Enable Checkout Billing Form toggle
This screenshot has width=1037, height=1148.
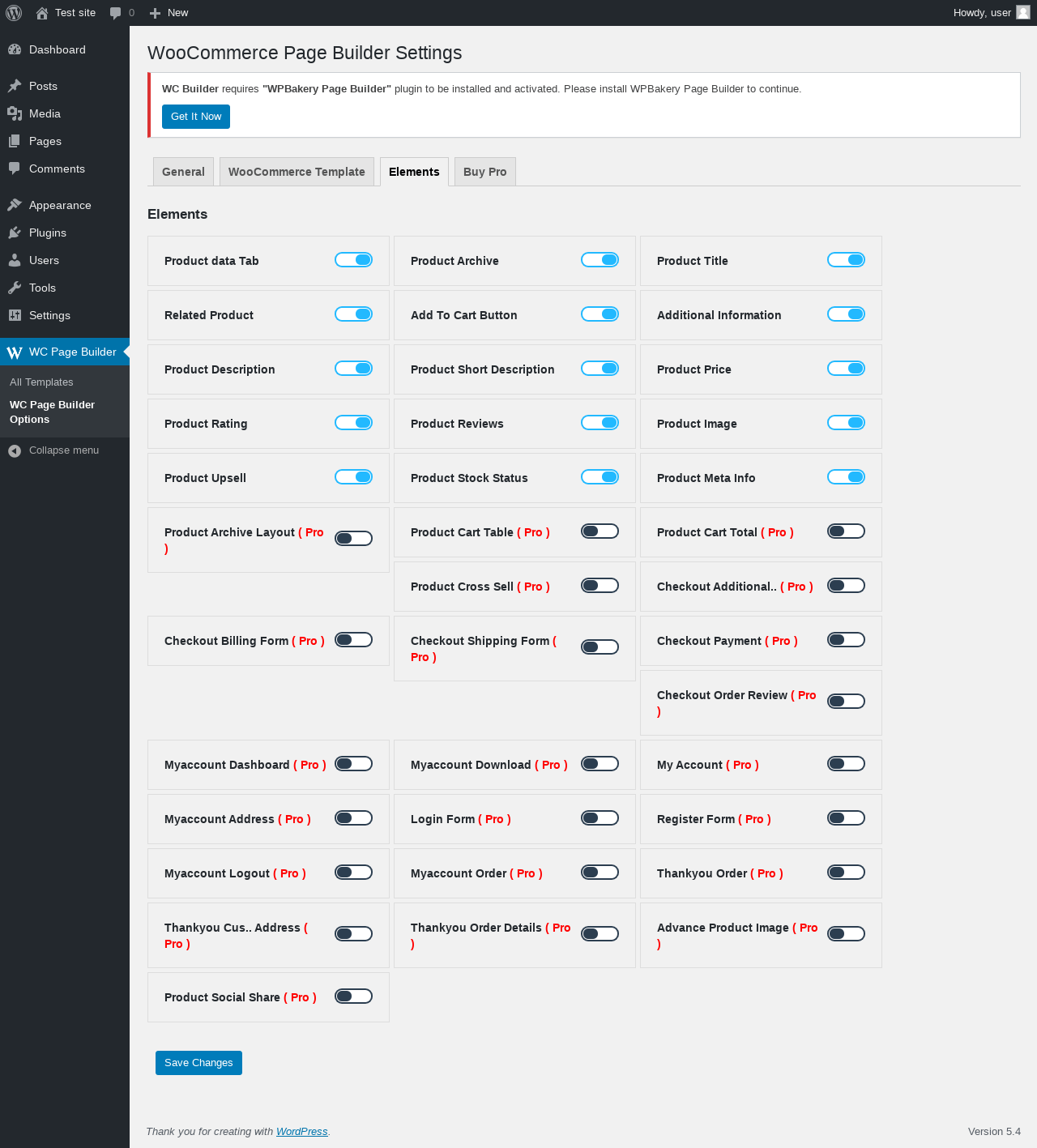point(354,640)
